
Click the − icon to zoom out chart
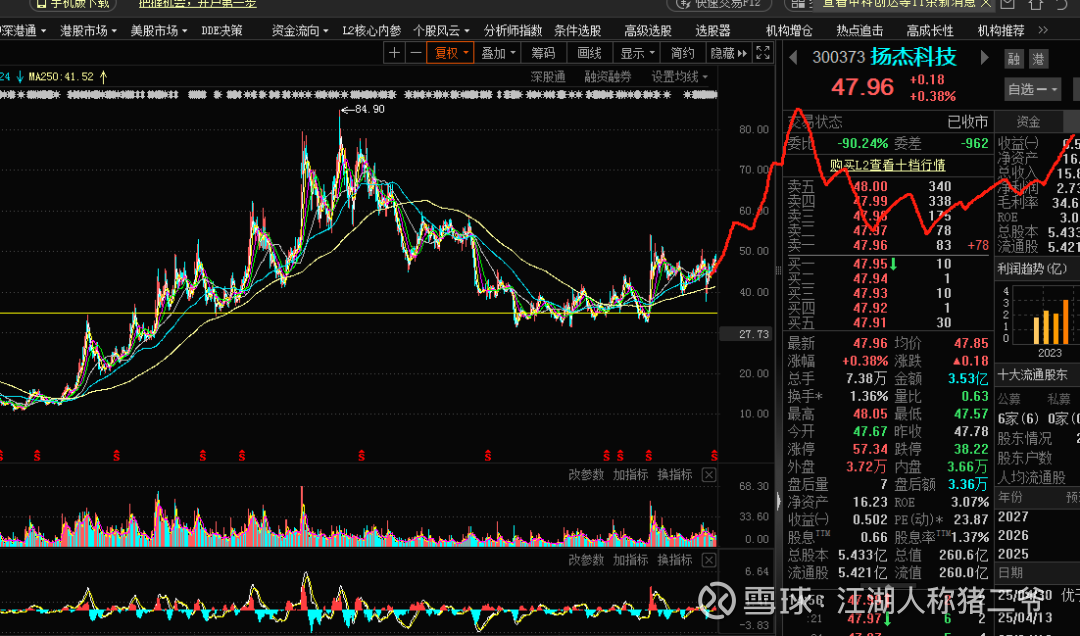point(418,52)
